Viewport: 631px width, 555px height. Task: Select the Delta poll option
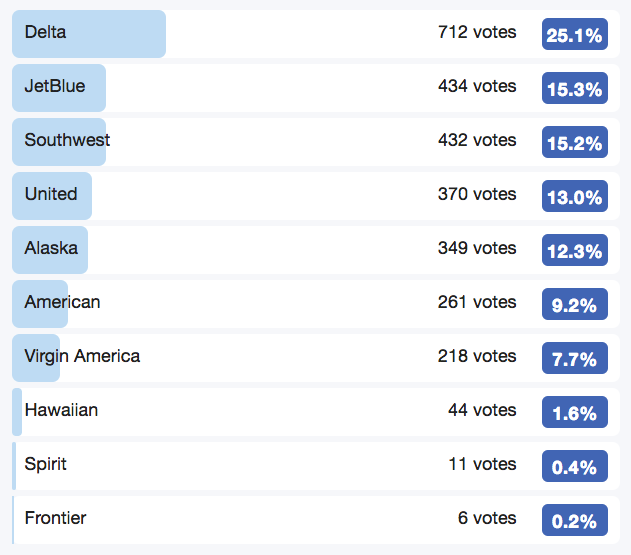[x=316, y=34]
